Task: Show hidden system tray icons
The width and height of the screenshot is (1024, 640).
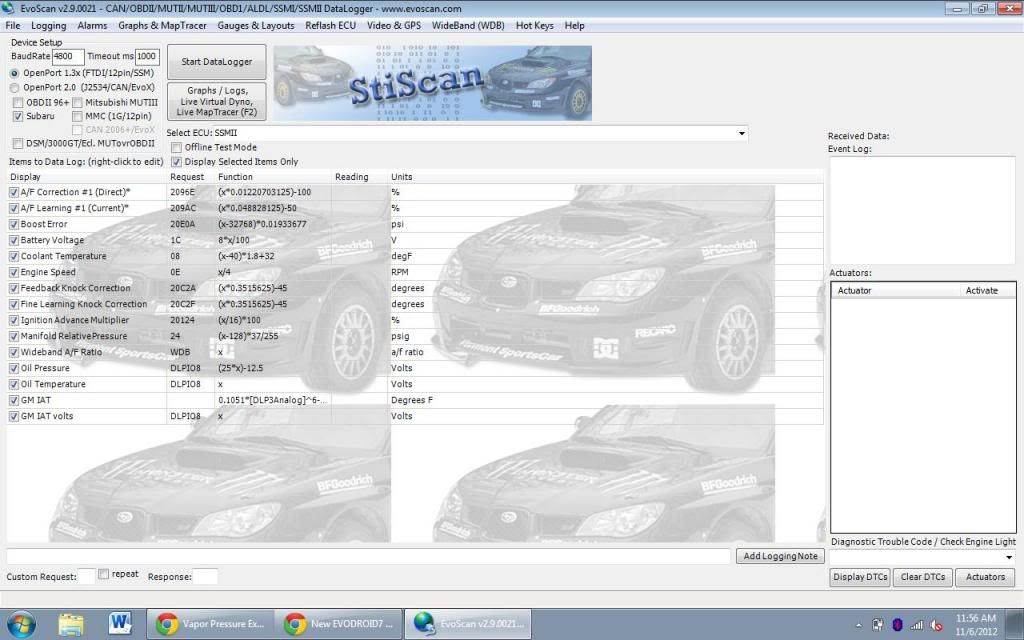Action: [859, 625]
